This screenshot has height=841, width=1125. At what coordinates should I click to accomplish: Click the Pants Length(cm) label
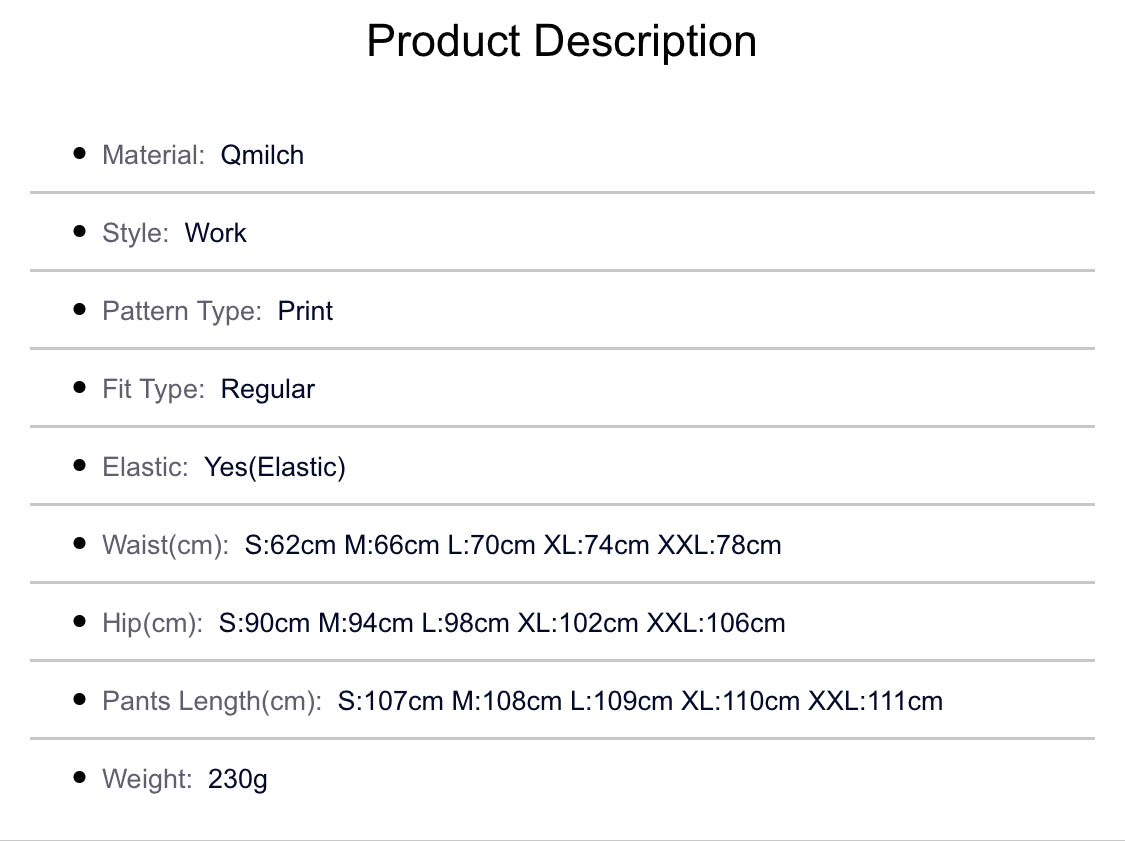click(212, 701)
